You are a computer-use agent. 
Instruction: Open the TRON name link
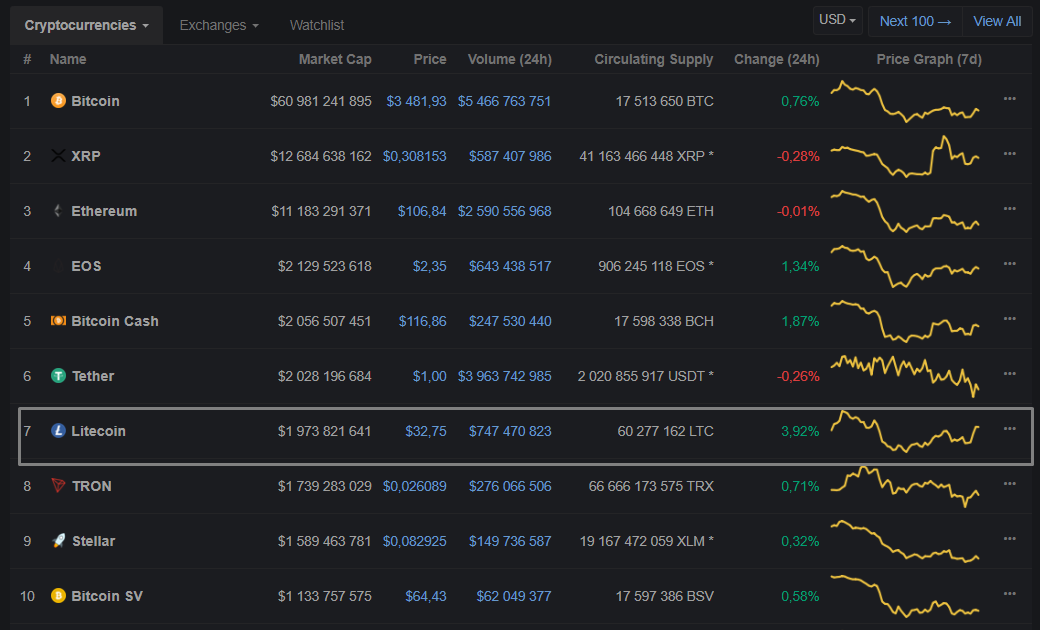coord(92,486)
